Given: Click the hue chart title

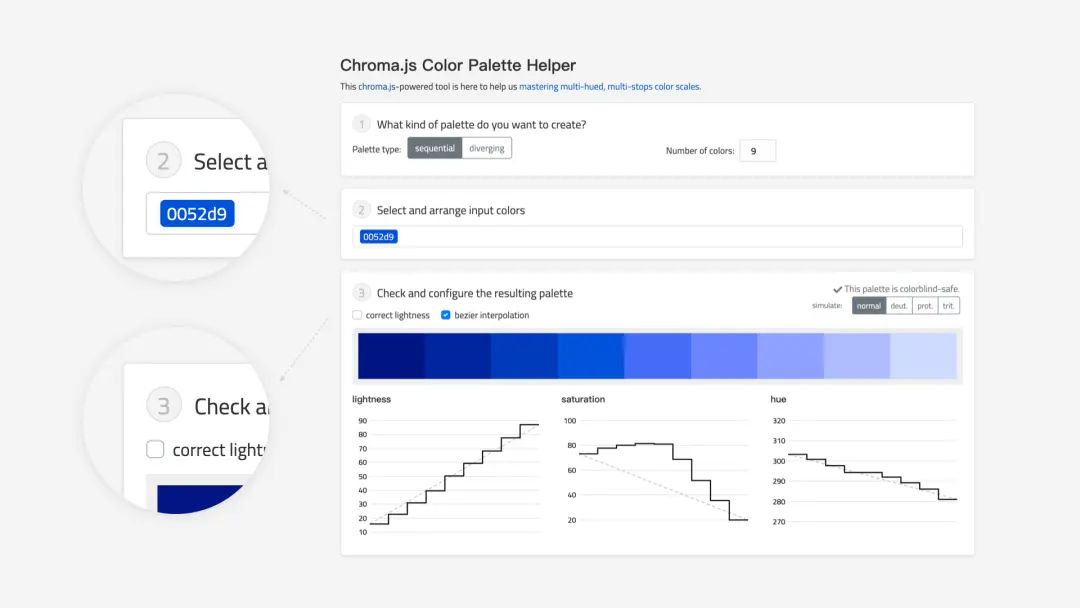Looking at the screenshot, I should (x=778, y=399).
